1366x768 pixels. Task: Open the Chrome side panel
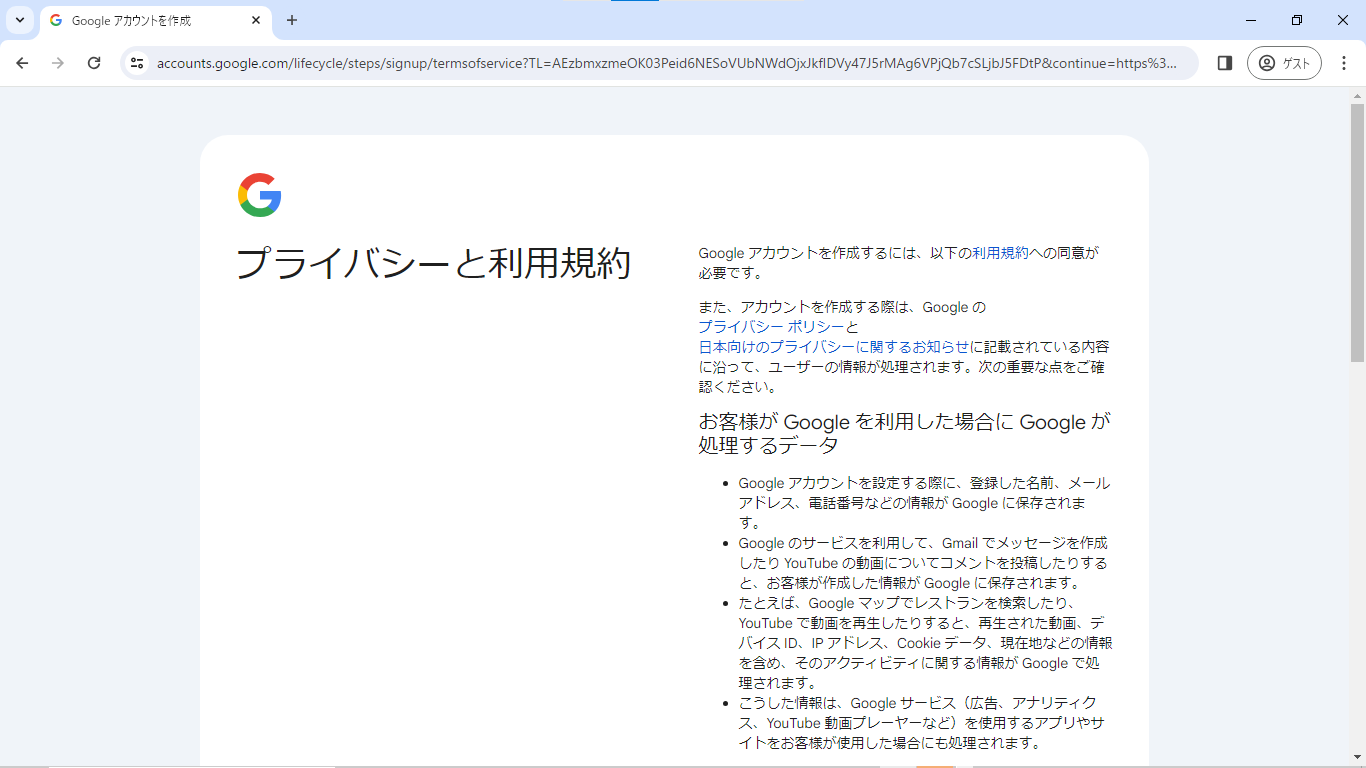click(x=1224, y=62)
